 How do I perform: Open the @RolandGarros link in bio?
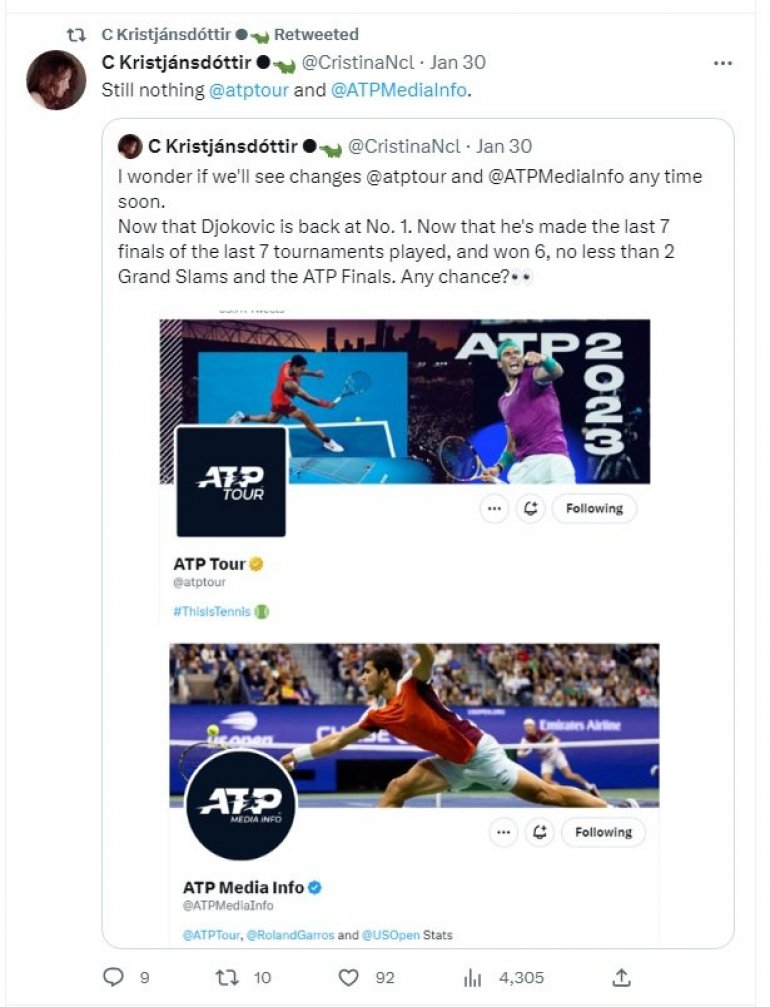click(x=290, y=935)
